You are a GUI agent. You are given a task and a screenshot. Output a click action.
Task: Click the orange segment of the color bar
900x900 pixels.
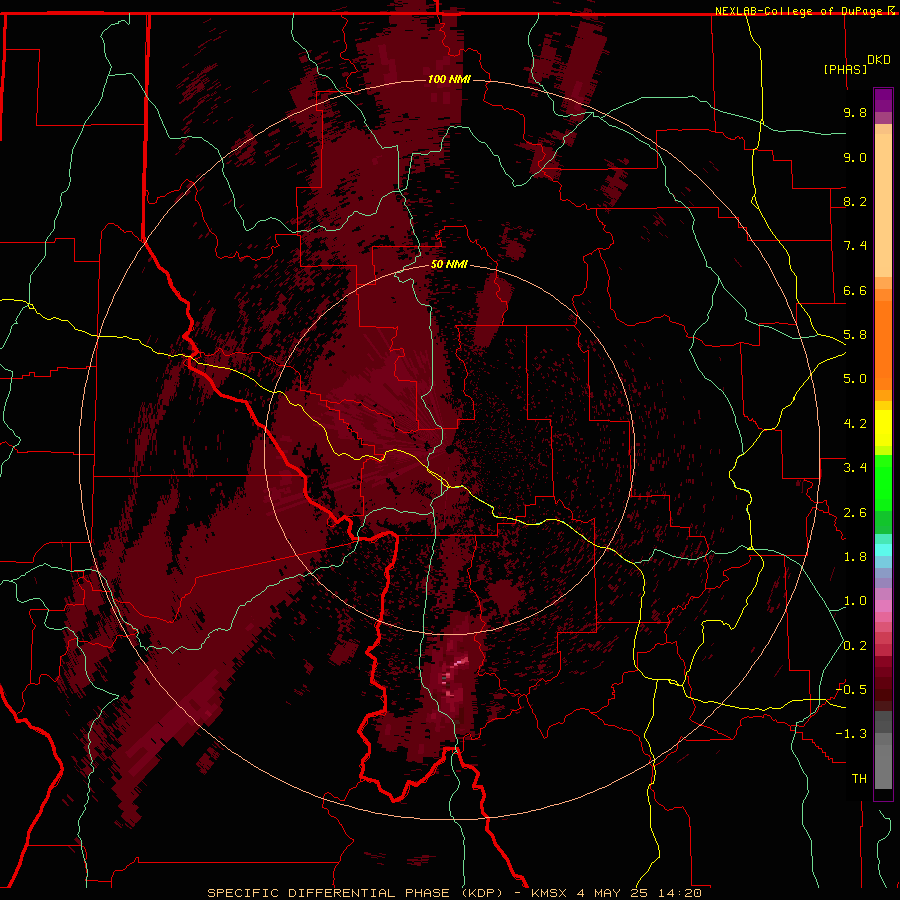(x=883, y=344)
